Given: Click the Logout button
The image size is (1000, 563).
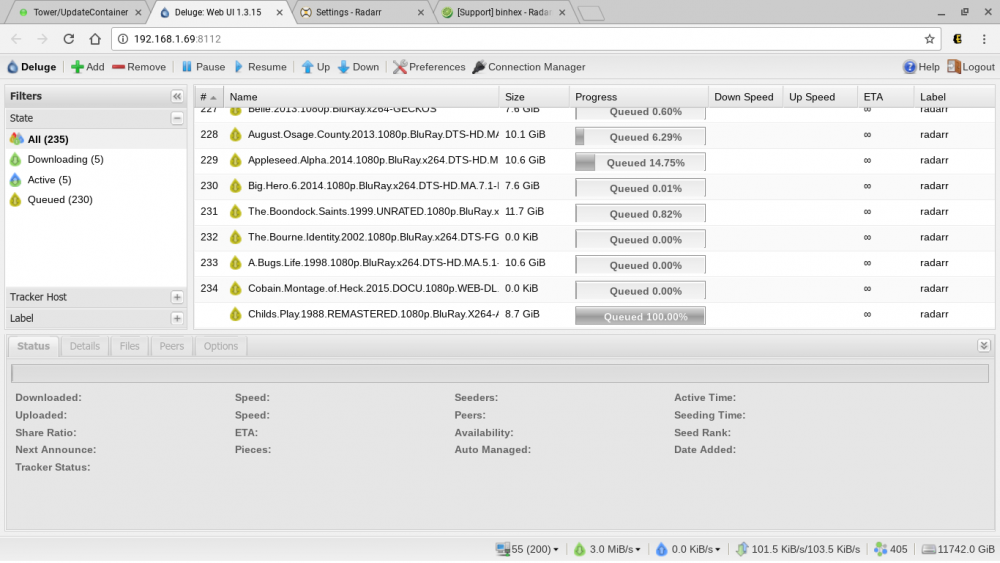Looking at the screenshot, I should [971, 67].
